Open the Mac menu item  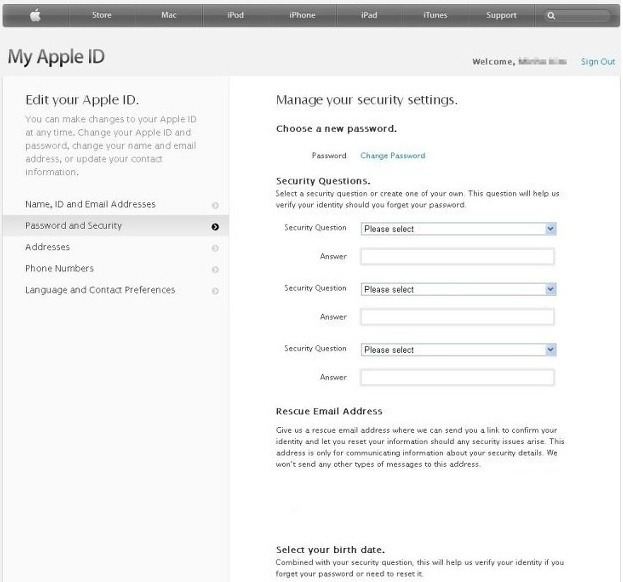pos(169,15)
